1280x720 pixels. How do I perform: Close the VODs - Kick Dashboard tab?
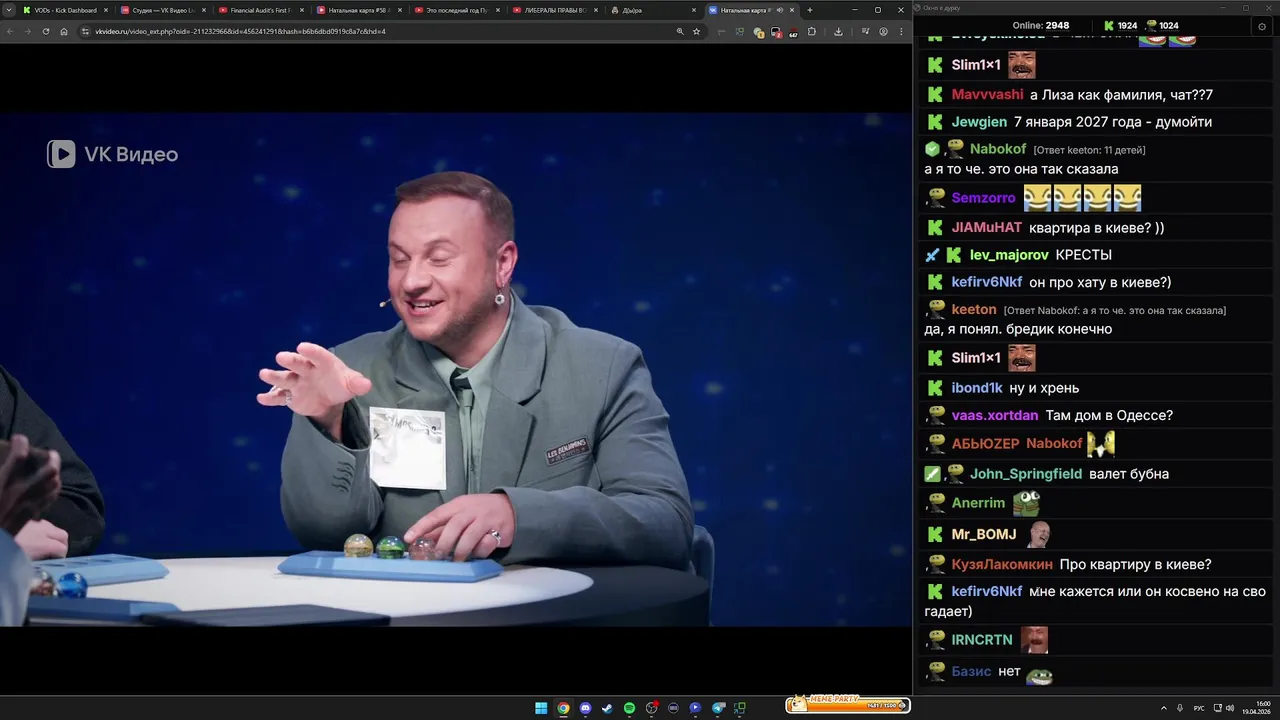coord(105,10)
